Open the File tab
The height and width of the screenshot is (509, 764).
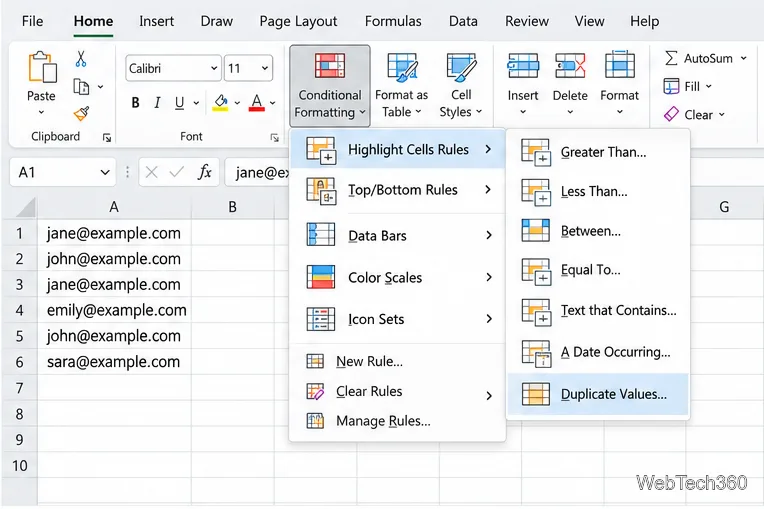(x=32, y=21)
